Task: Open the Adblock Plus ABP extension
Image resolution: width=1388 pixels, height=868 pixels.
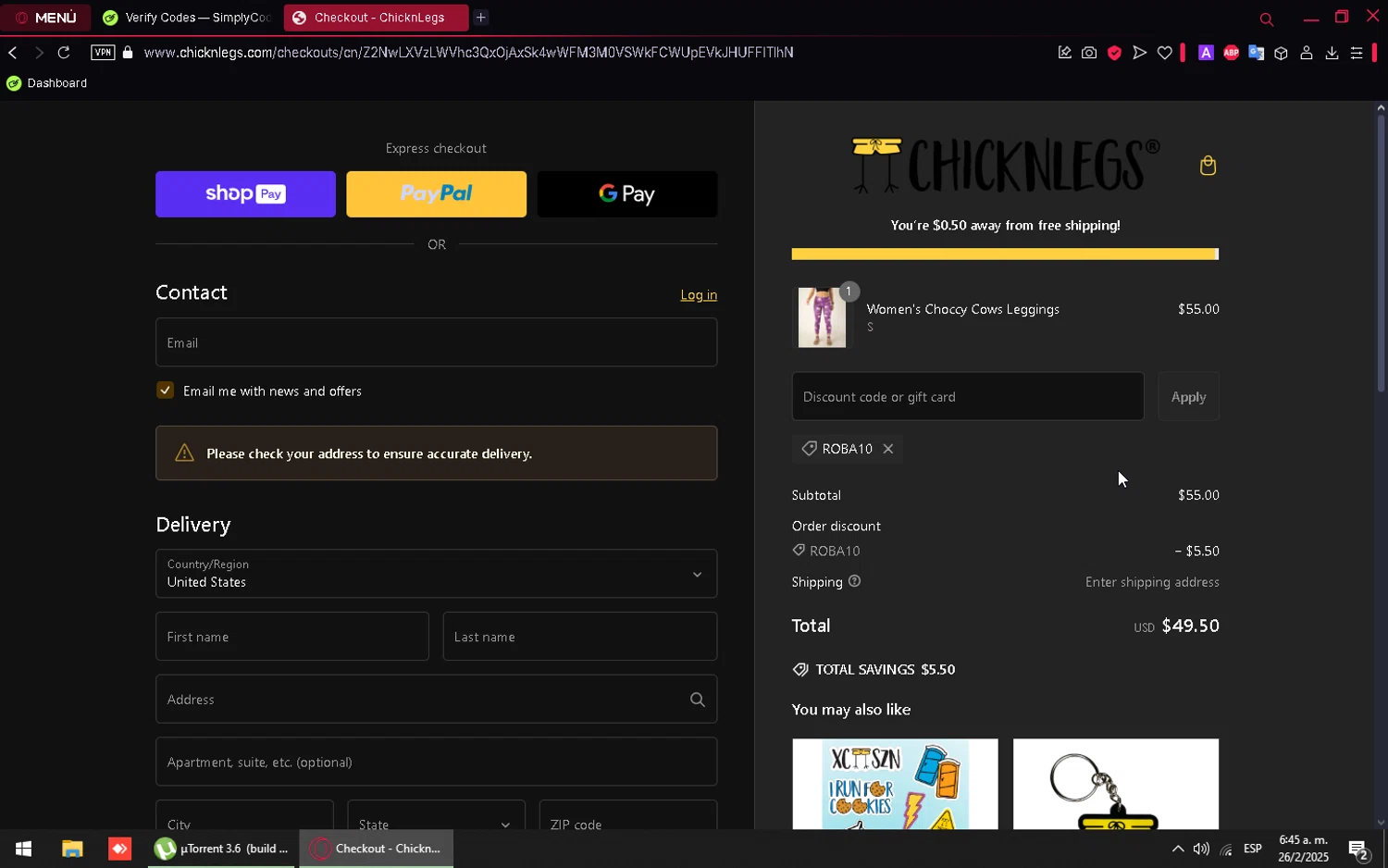Action: pyautogui.click(x=1231, y=53)
